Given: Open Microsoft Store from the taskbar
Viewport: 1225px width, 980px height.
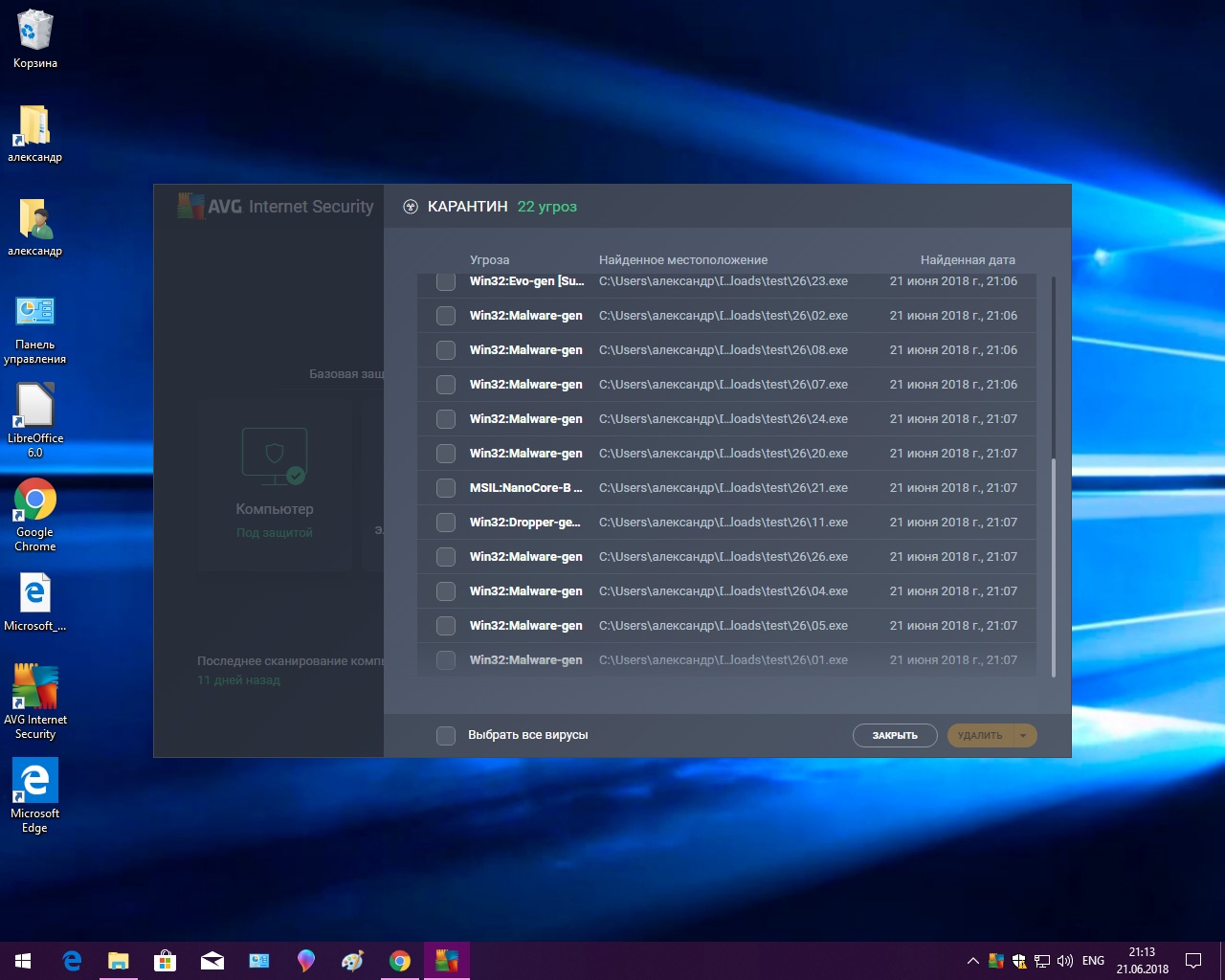Looking at the screenshot, I should (x=165, y=960).
